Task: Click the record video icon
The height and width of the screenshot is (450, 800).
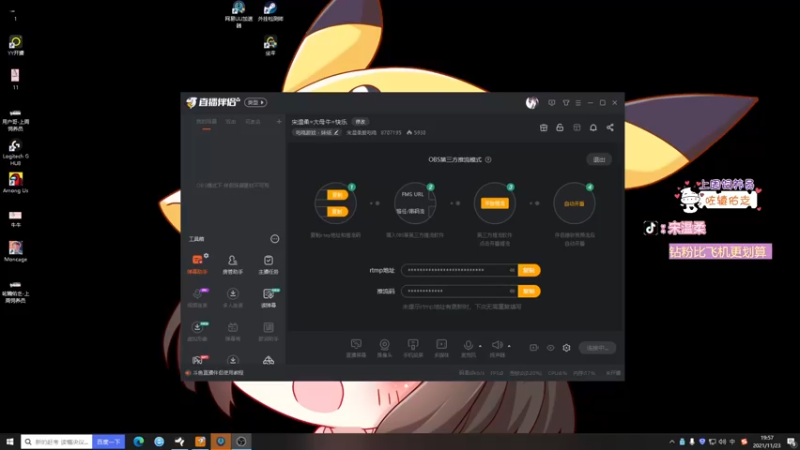Action: coord(534,347)
